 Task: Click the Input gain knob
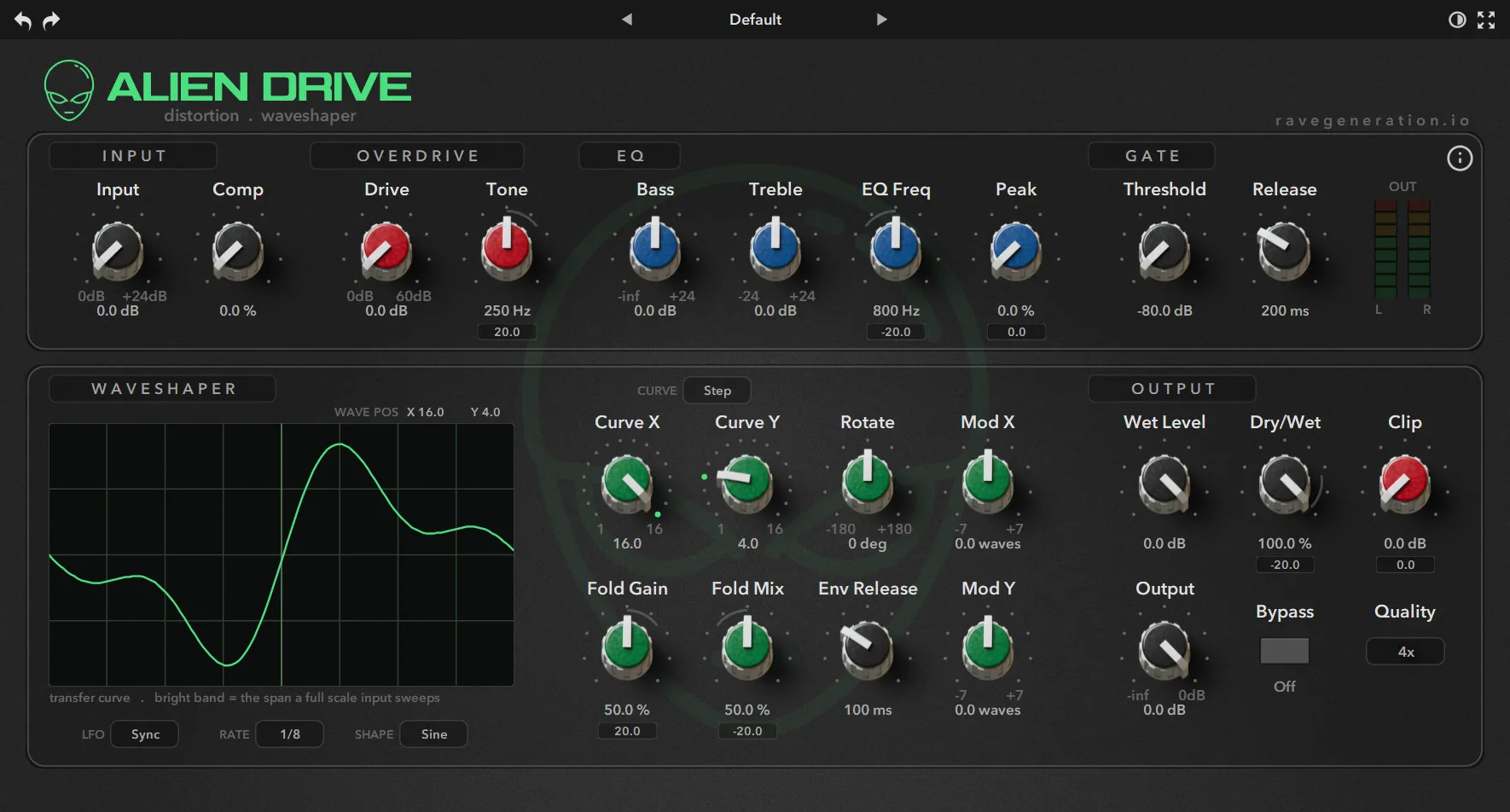coord(118,250)
